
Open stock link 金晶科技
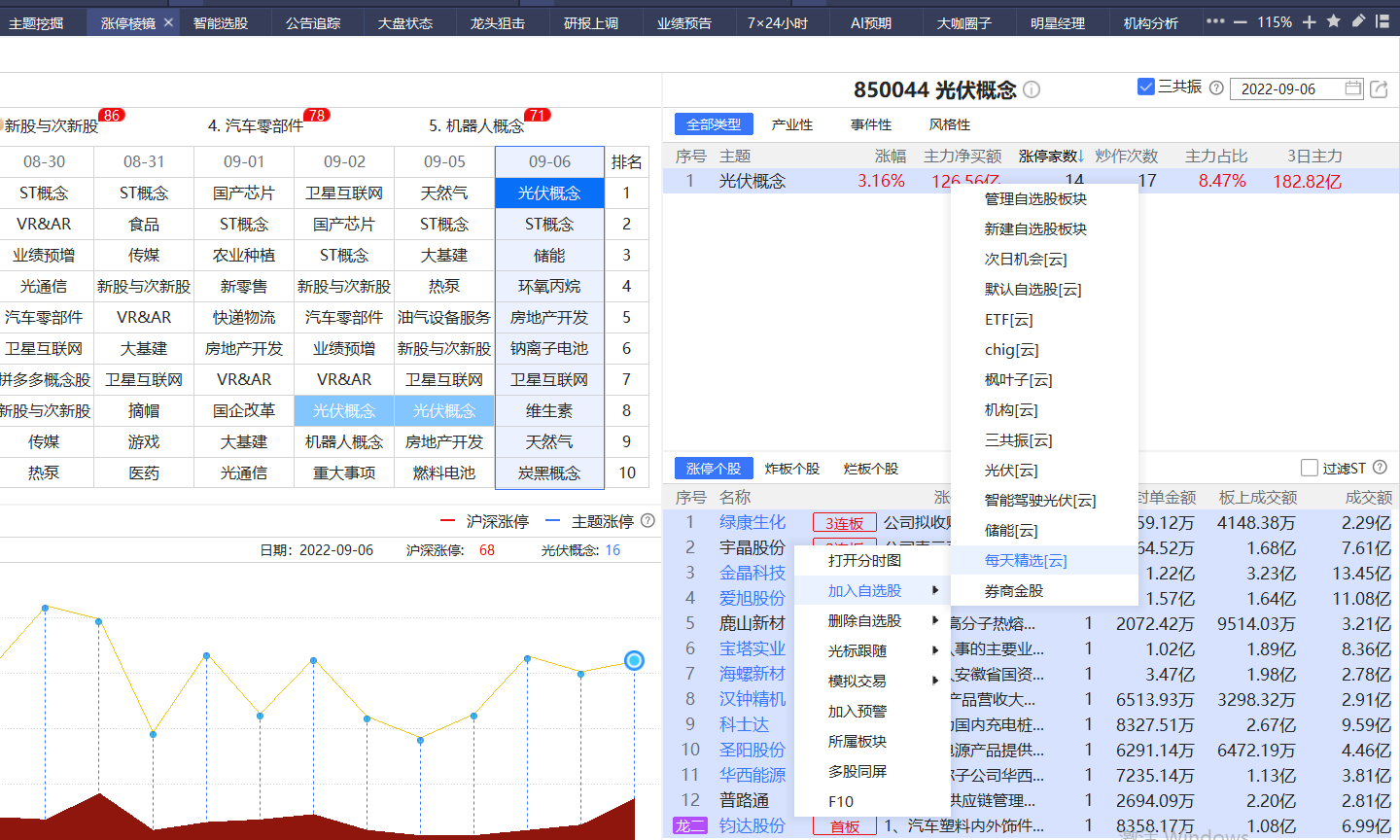pyautogui.click(x=752, y=573)
